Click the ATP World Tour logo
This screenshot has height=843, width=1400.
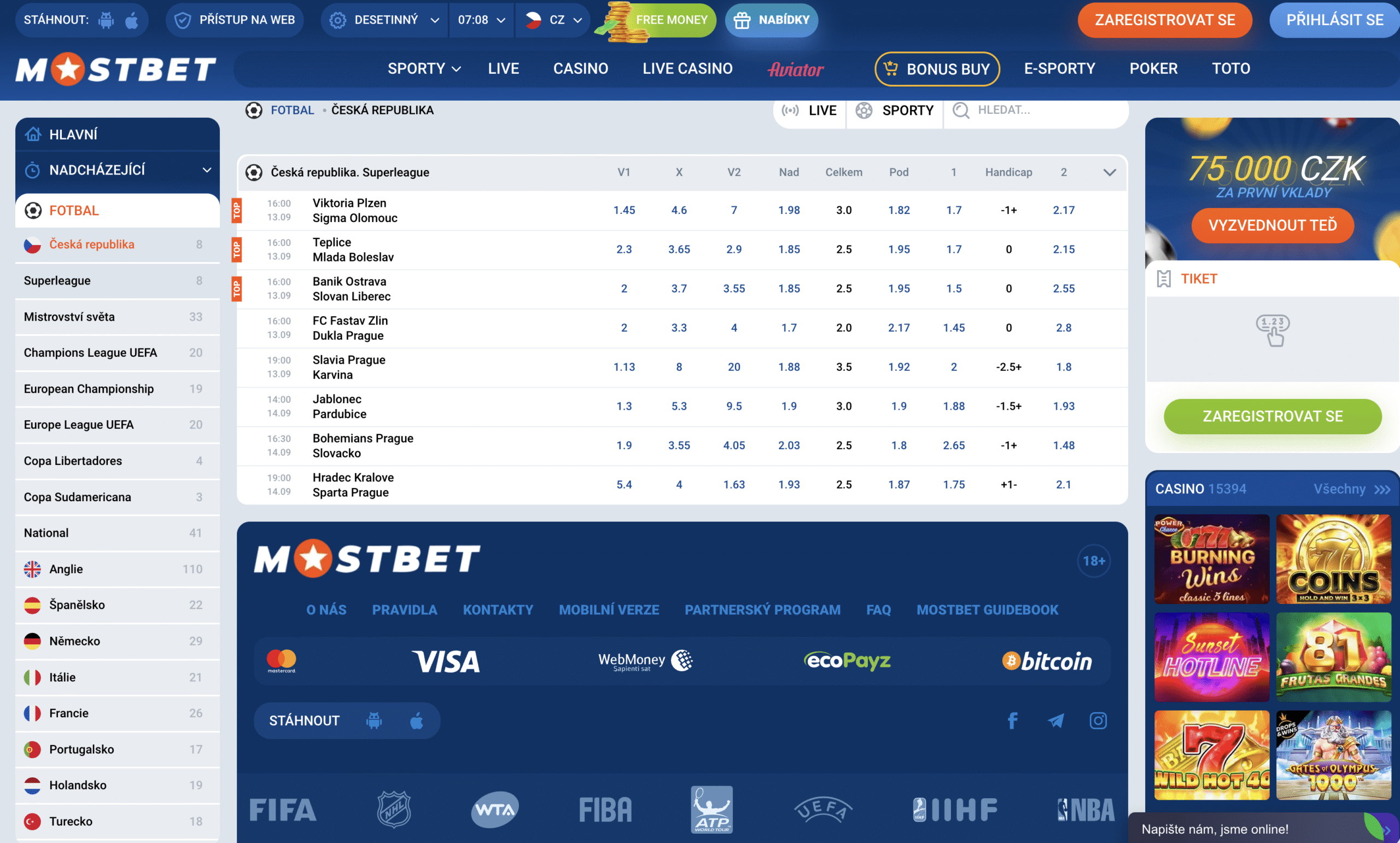click(712, 810)
